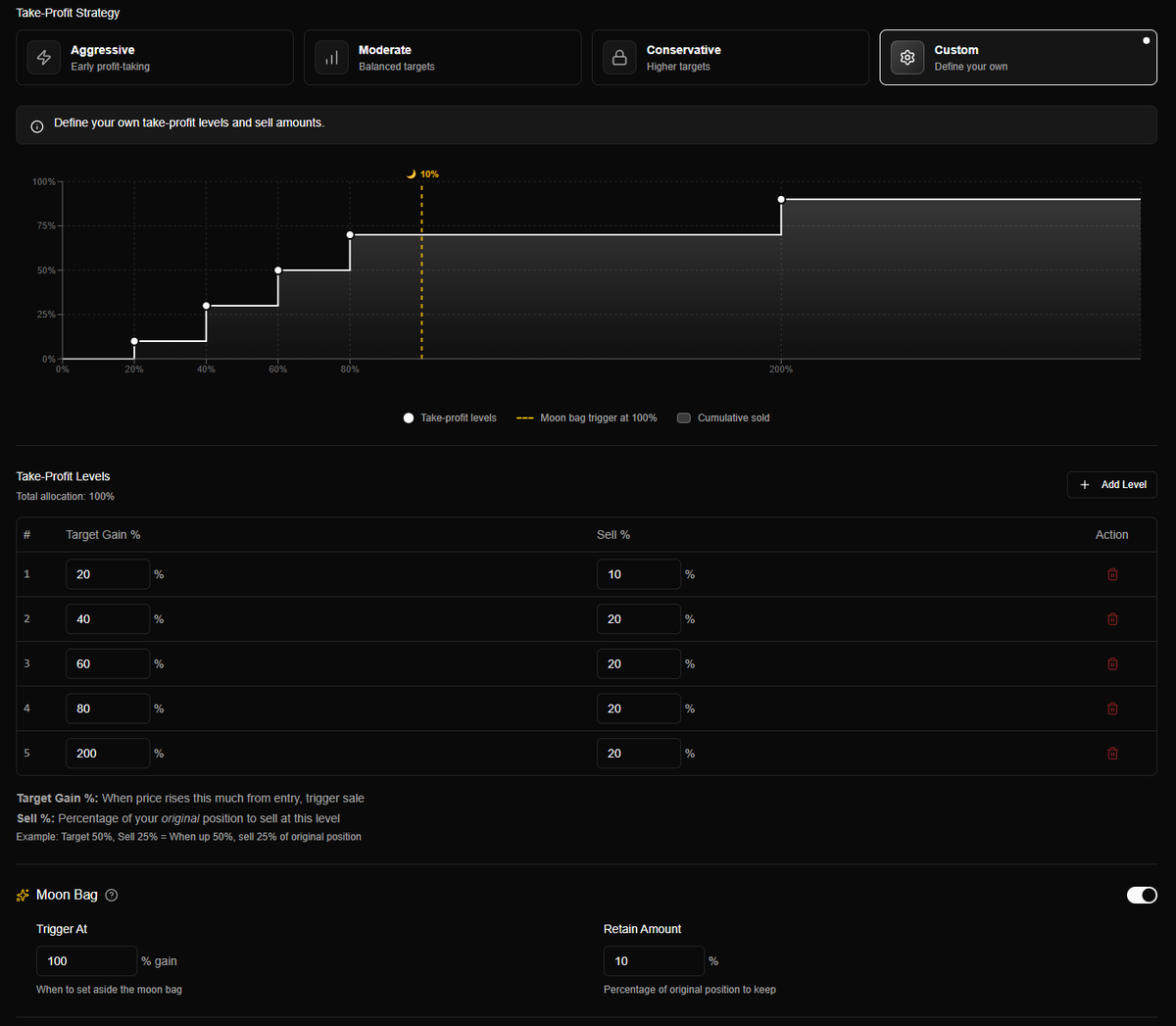Click the chart point at 40% gain
Screen dimensions: 1176x1026
(206, 306)
